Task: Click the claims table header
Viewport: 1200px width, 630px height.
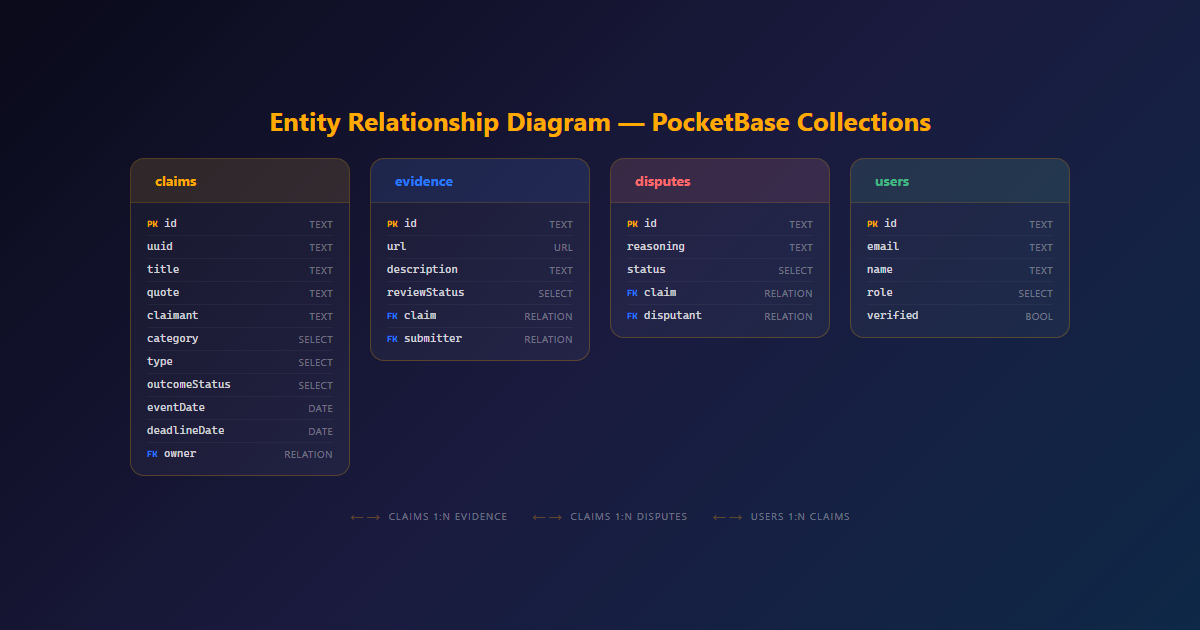Action: click(x=240, y=181)
